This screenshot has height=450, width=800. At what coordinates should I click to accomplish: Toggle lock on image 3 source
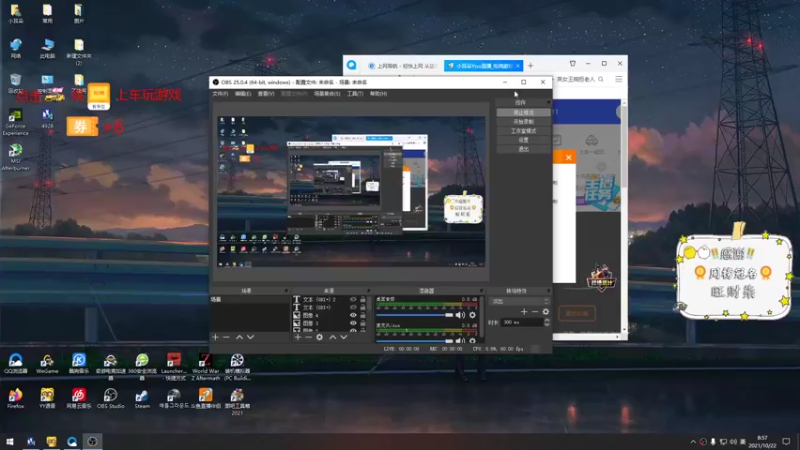363,323
